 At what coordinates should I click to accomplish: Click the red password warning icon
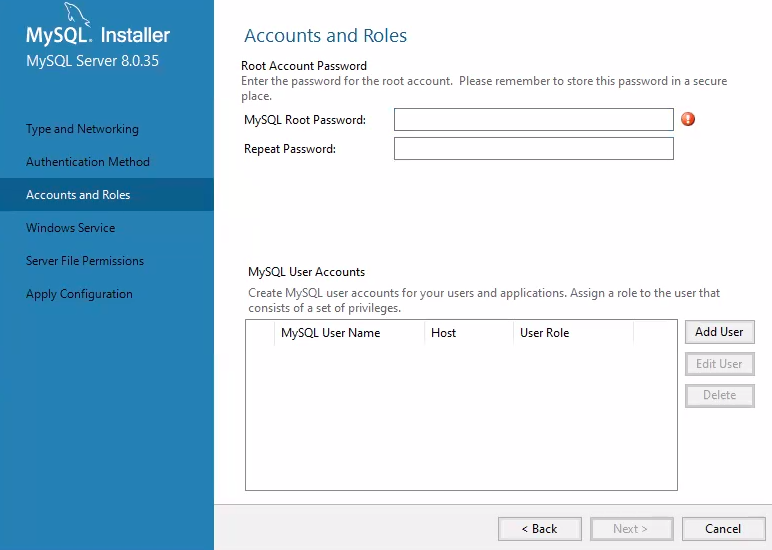click(x=688, y=119)
